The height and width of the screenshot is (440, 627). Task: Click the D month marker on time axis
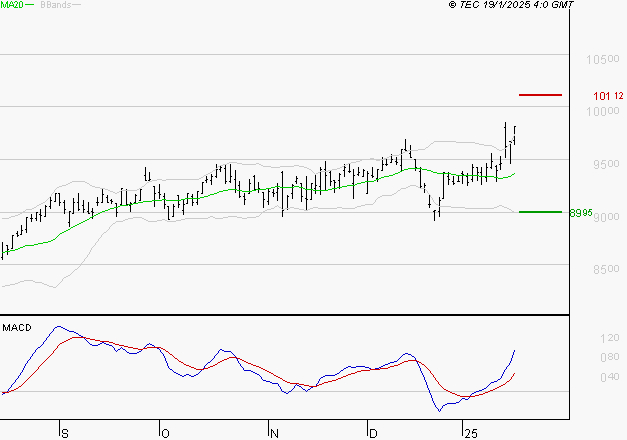click(373, 433)
